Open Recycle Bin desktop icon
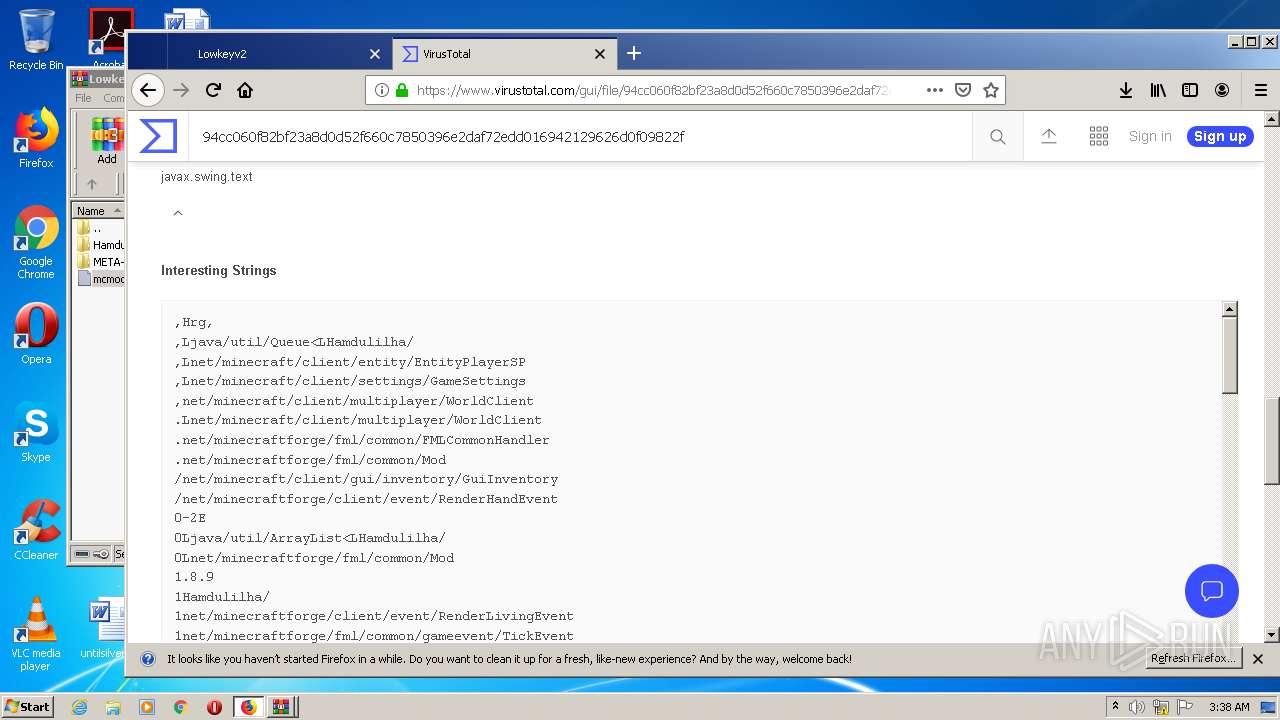This screenshot has width=1280, height=720. (x=35, y=40)
